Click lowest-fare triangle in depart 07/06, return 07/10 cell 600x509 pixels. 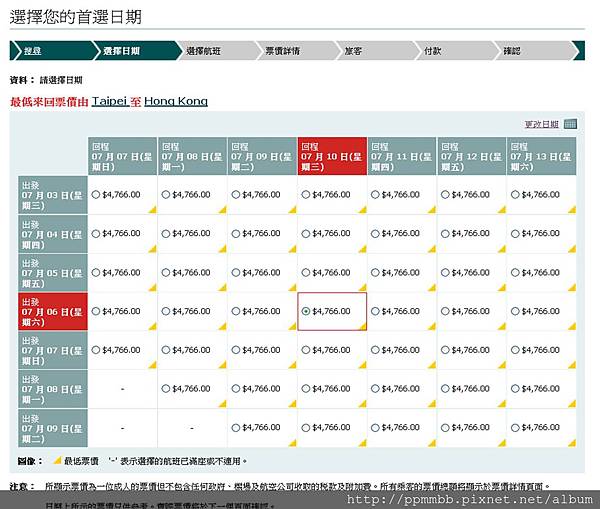[x=362, y=326]
